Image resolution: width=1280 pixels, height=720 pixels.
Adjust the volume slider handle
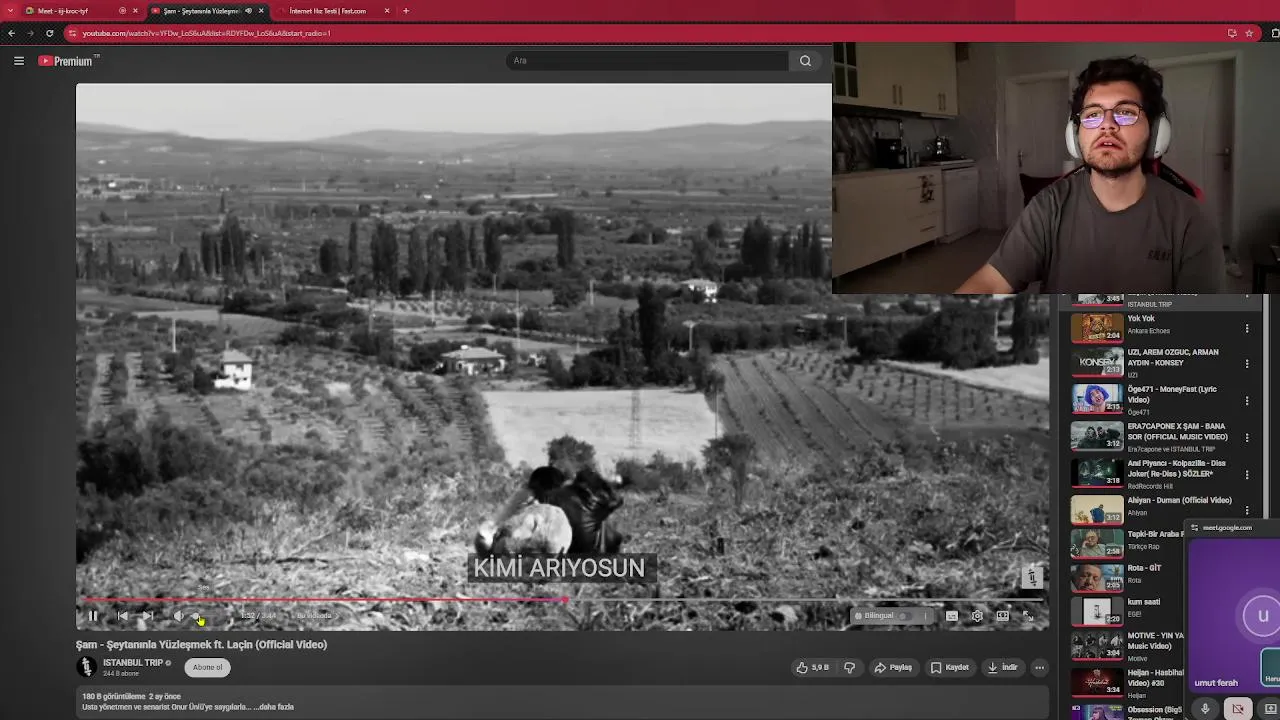coord(198,616)
